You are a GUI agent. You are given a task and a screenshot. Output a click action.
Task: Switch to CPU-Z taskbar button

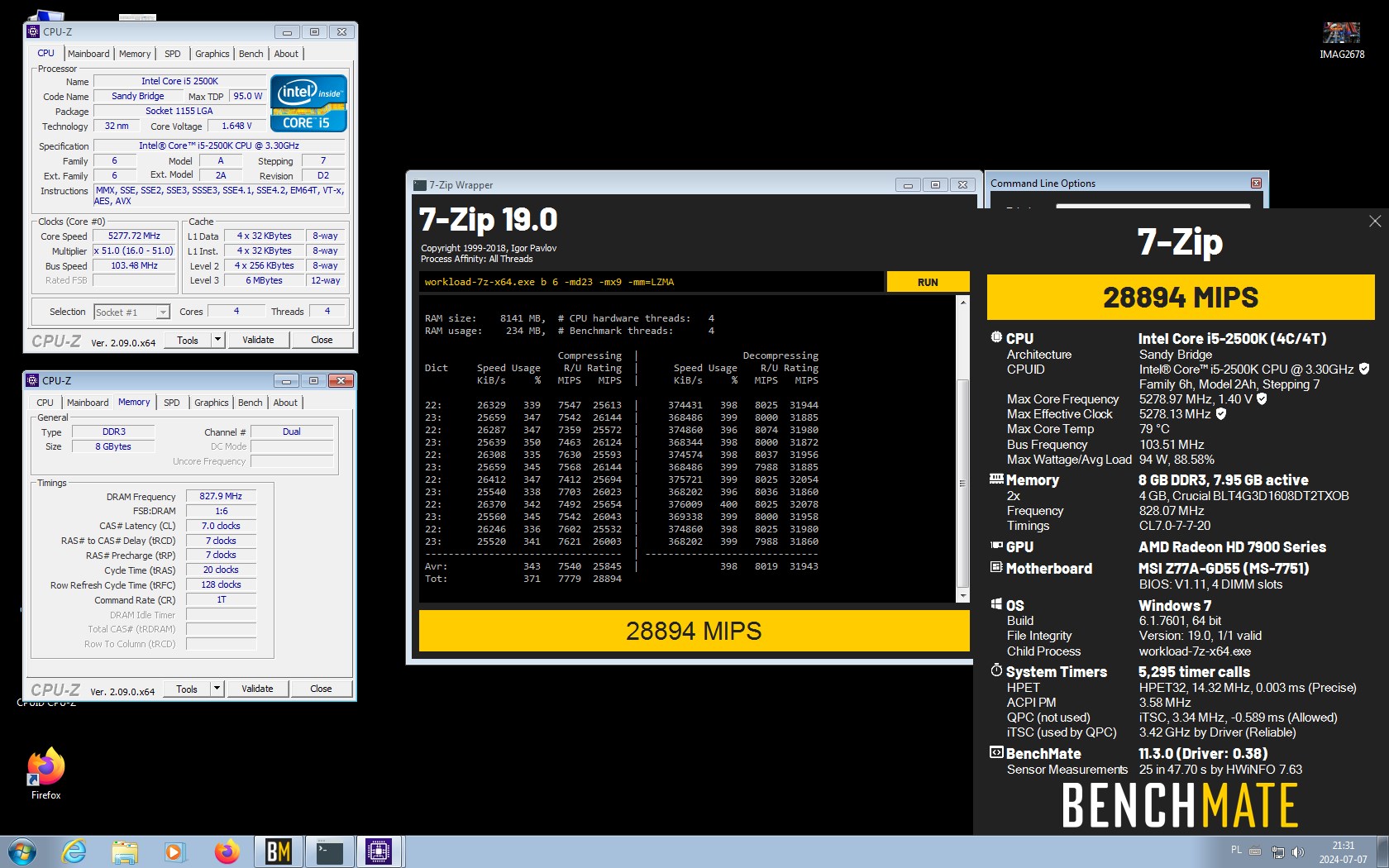[x=379, y=851]
